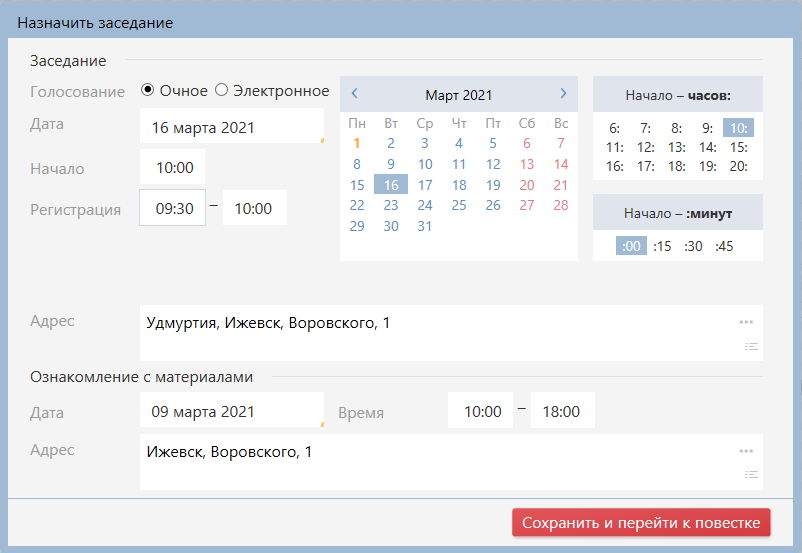
Task: Go to next month in calendar
Action: (x=563, y=94)
